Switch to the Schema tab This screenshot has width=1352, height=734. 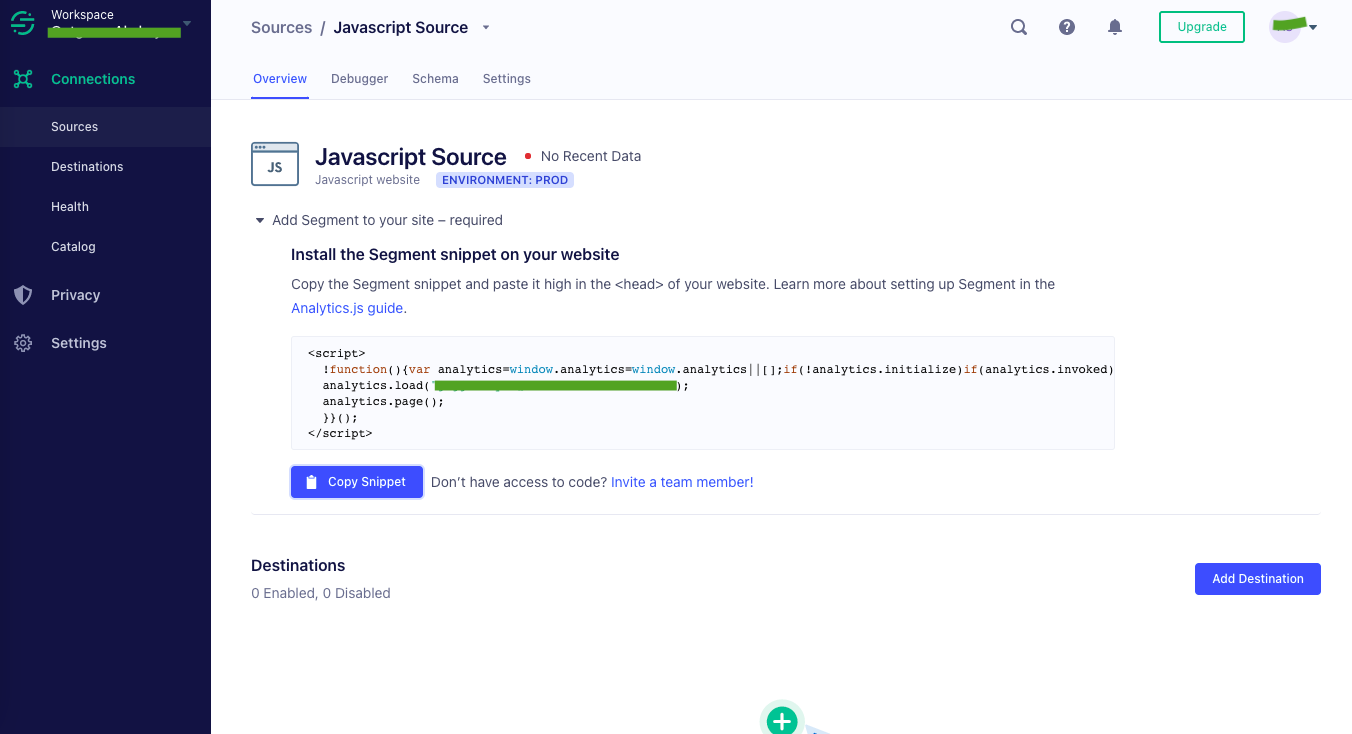tap(435, 79)
